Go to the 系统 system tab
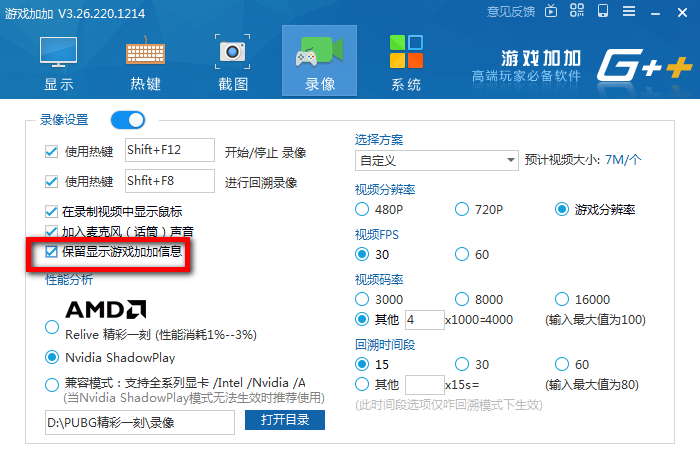The width and height of the screenshot is (700, 450). (406, 62)
